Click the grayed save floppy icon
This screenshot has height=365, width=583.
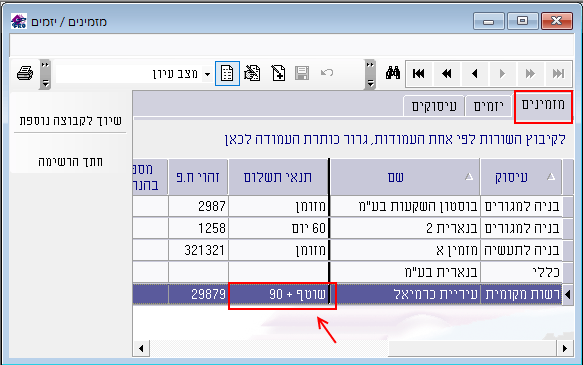click(x=302, y=73)
